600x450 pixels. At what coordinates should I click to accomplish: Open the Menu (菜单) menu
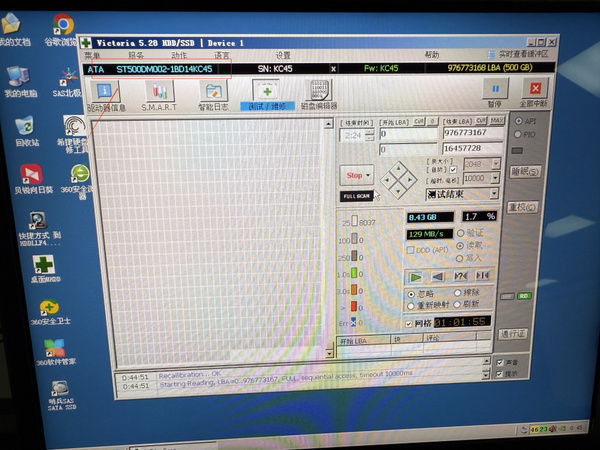[92, 56]
